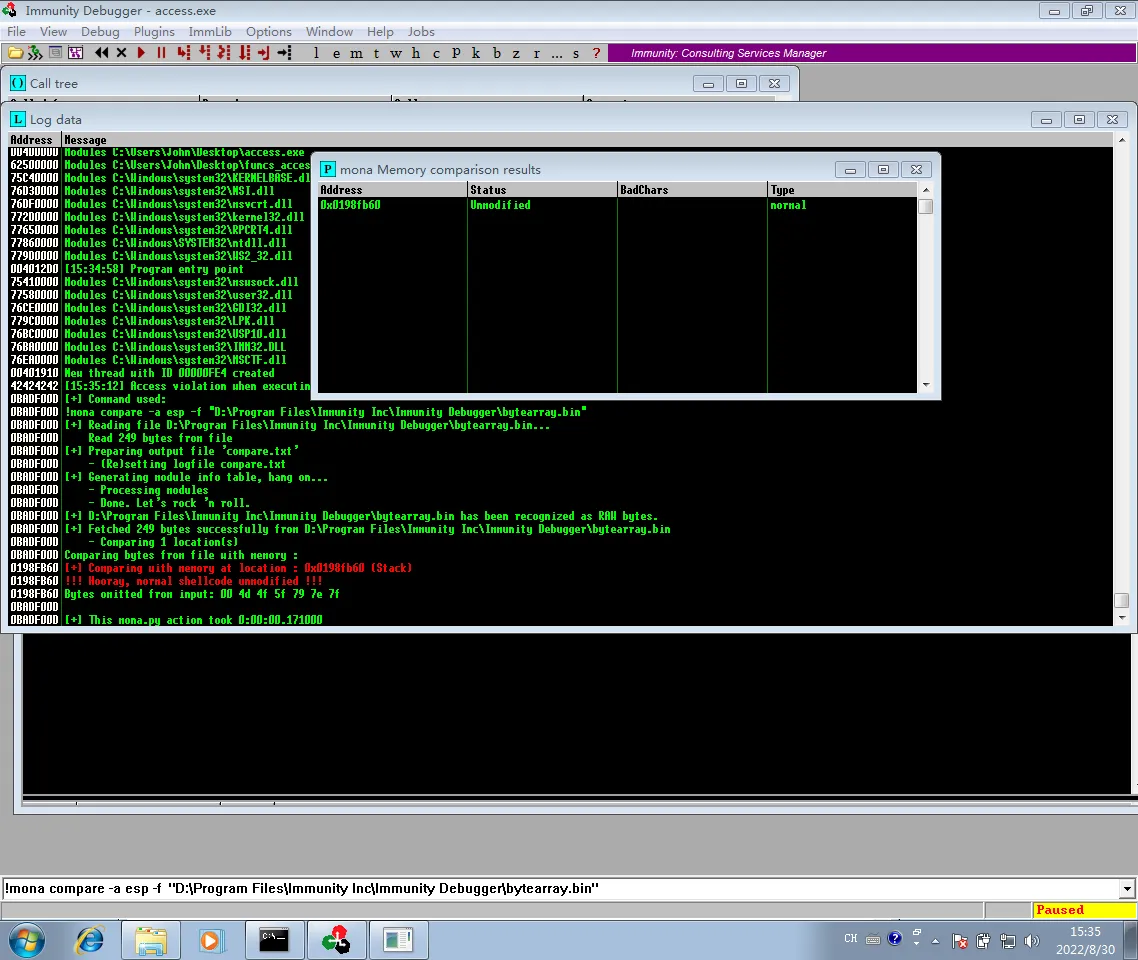Open the View menu
The width and height of the screenshot is (1138, 960).
tap(53, 32)
